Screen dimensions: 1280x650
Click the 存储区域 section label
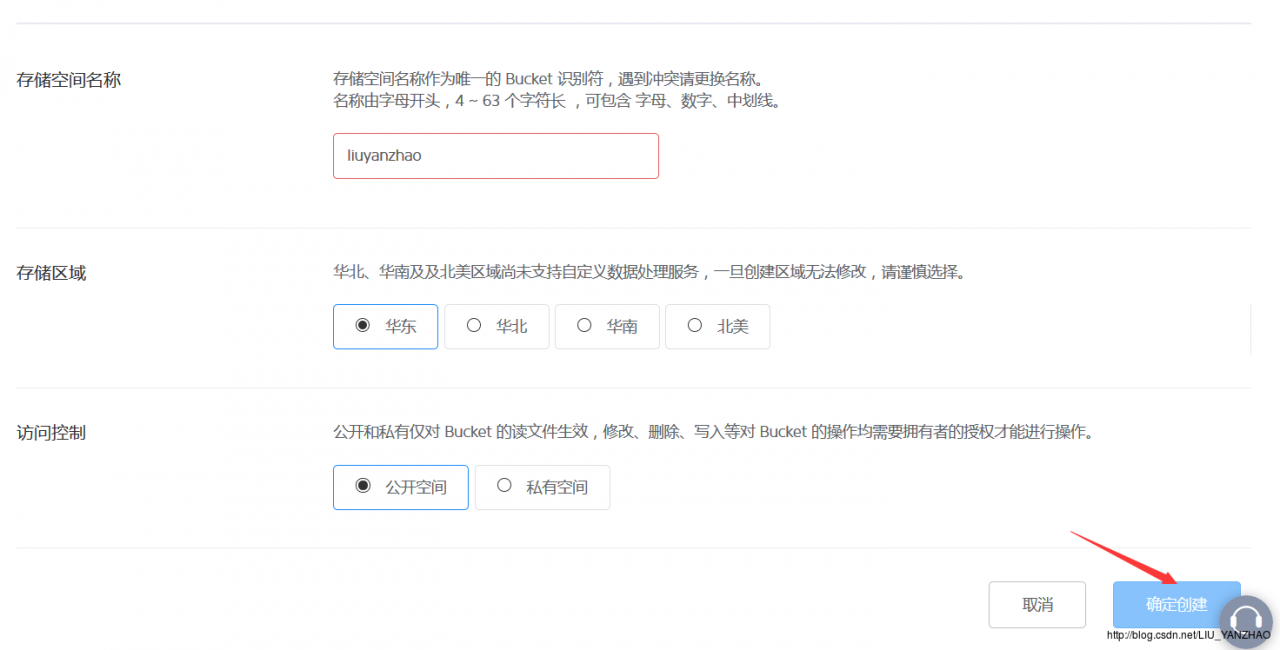[x=52, y=273]
